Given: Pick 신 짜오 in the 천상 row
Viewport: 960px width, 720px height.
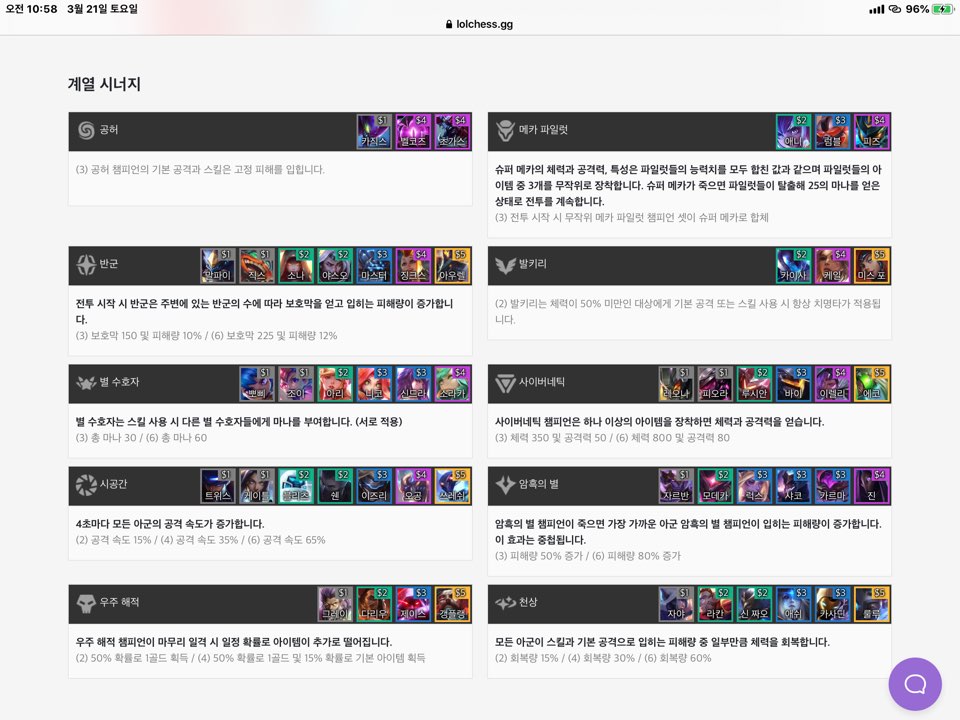Looking at the screenshot, I should pyautogui.click(x=754, y=604).
